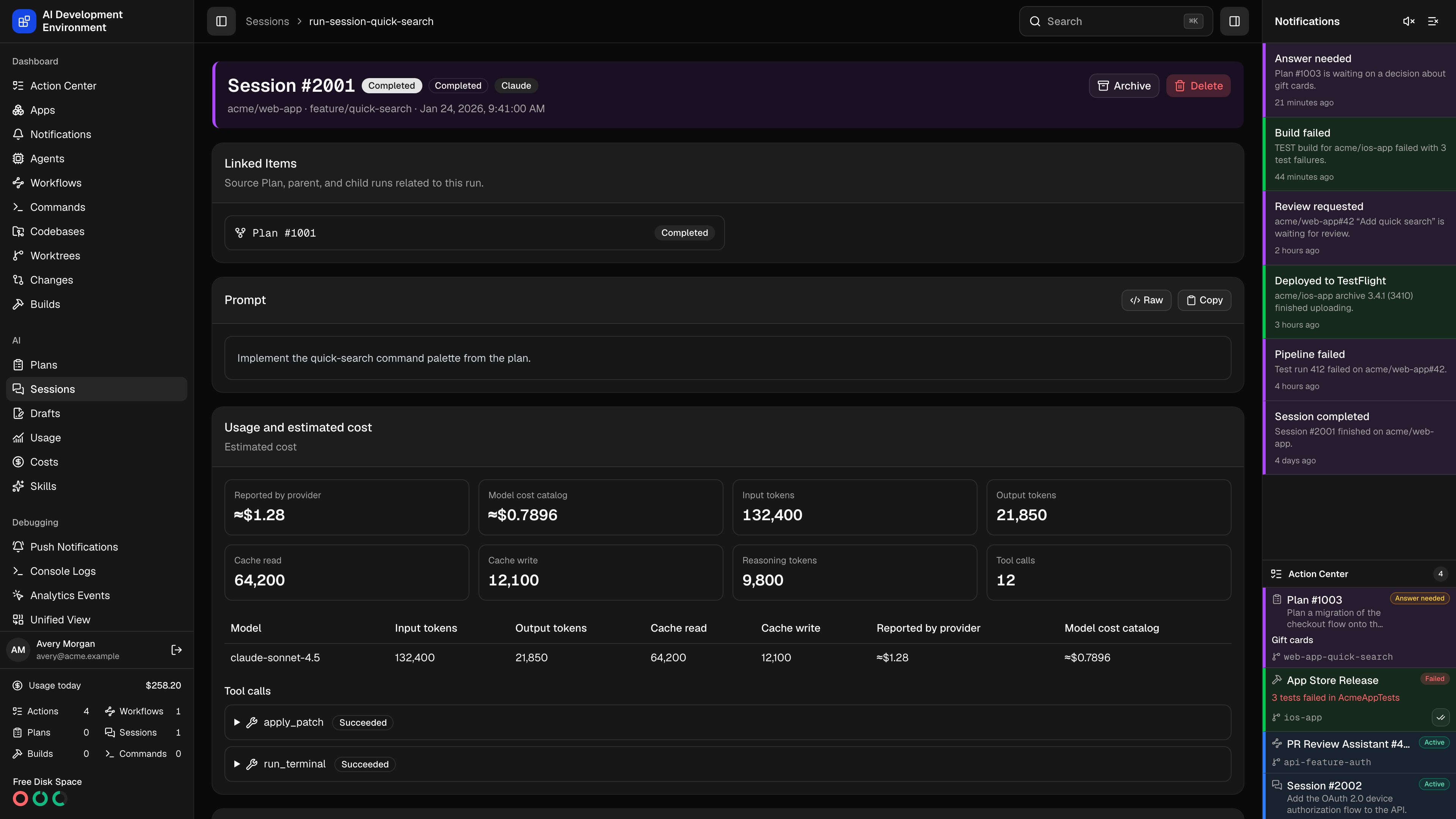This screenshot has height=819, width=1456.
Task: Toggle the left sidebar panel icon
Action: 221,21
